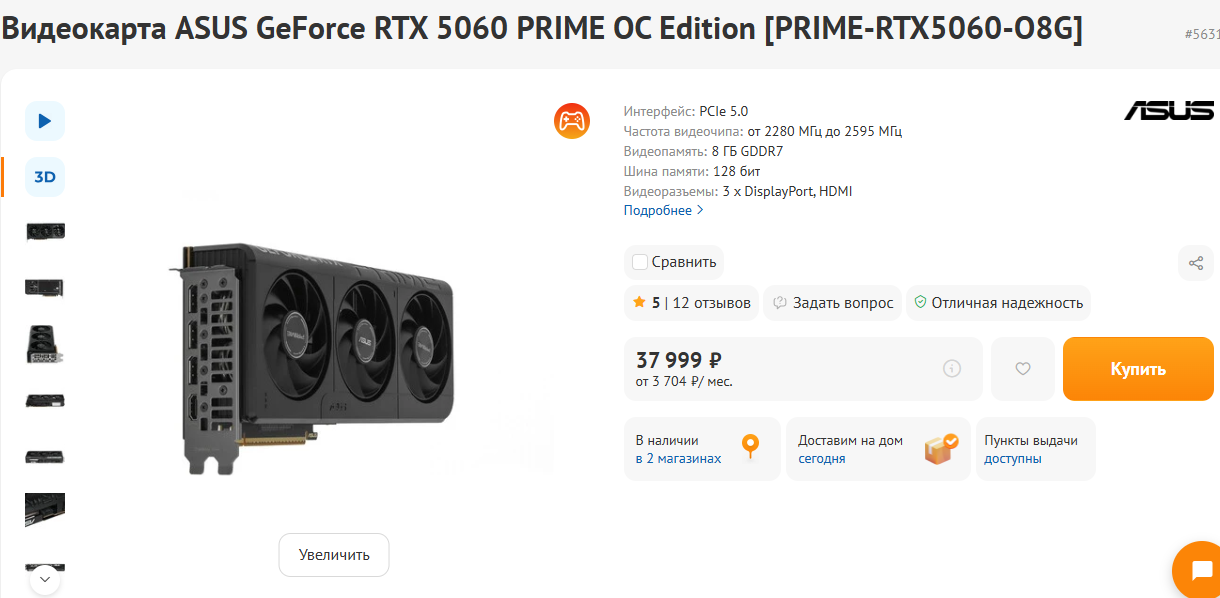This screenshot has width=1220, height=598.
Task: Open the 12 отзывов rating
Action: [x=711, y=303]
